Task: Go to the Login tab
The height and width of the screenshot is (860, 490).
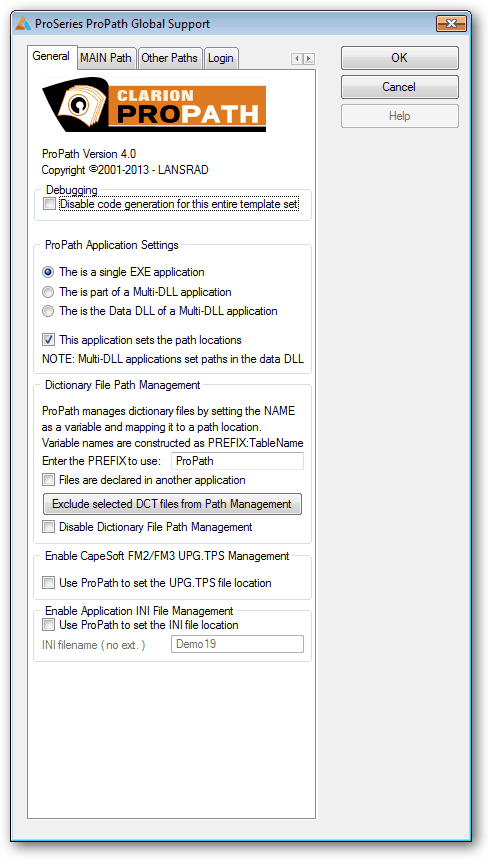Action: tap(221, 58)
